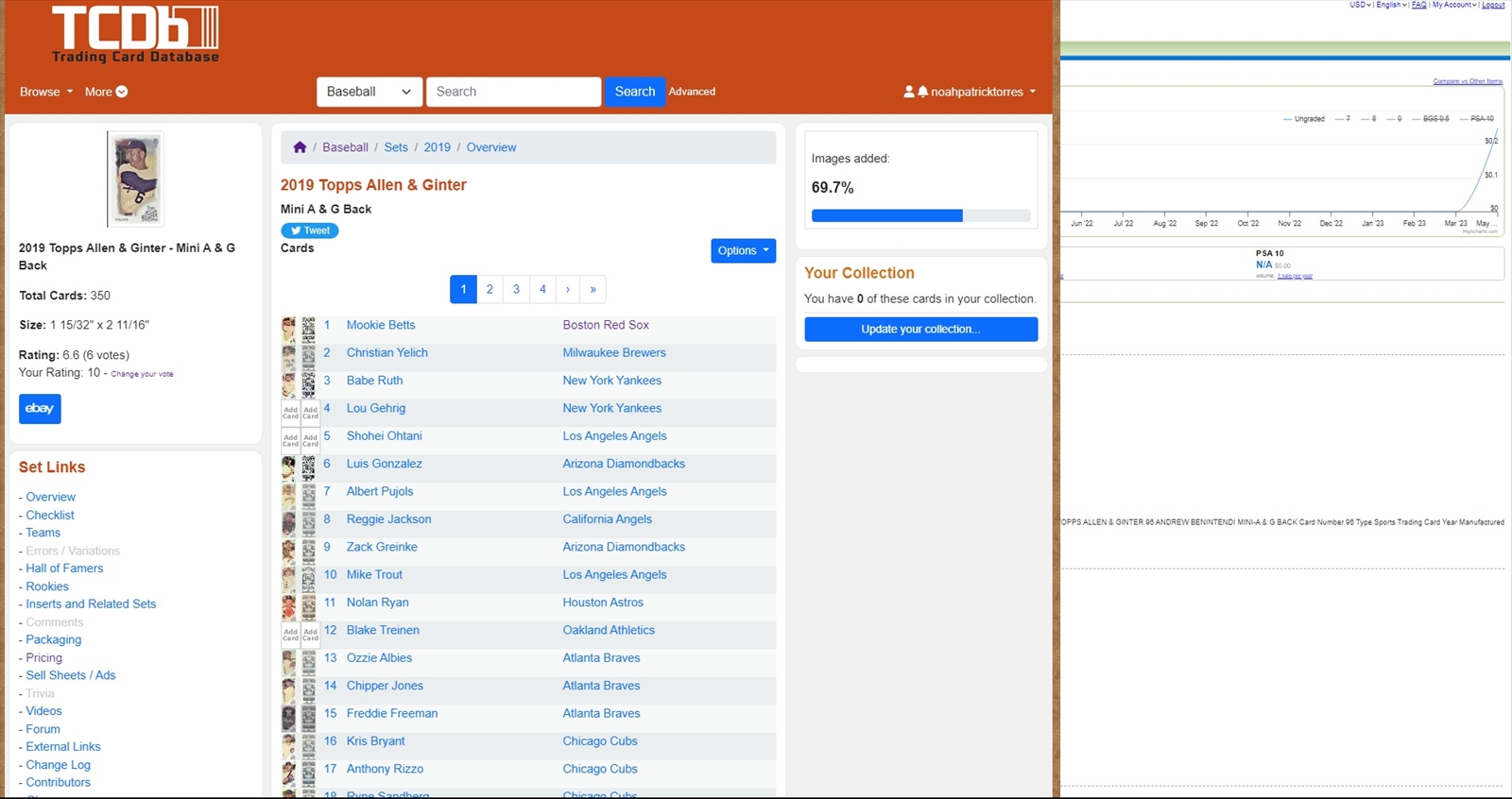Click the set's card image thumbnail
This screenshot has width=1512, height=799.
point(135,179)
